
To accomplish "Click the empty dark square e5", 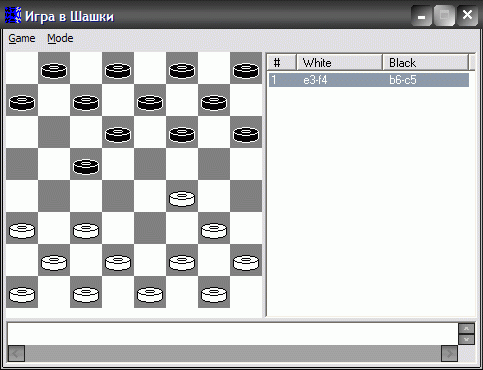I will [x=150, y=164].
